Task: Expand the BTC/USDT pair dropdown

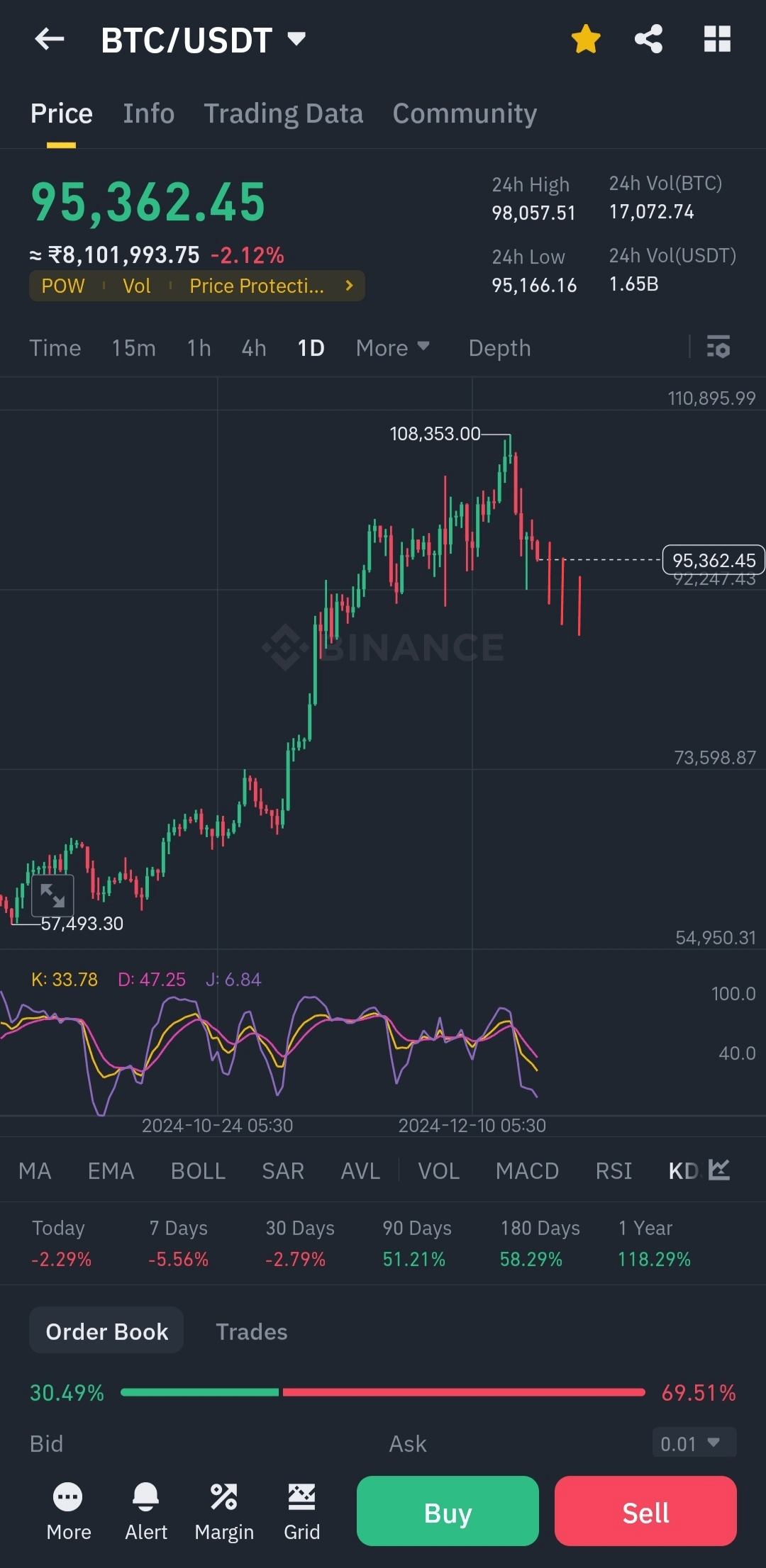Action: click(296, 38)
